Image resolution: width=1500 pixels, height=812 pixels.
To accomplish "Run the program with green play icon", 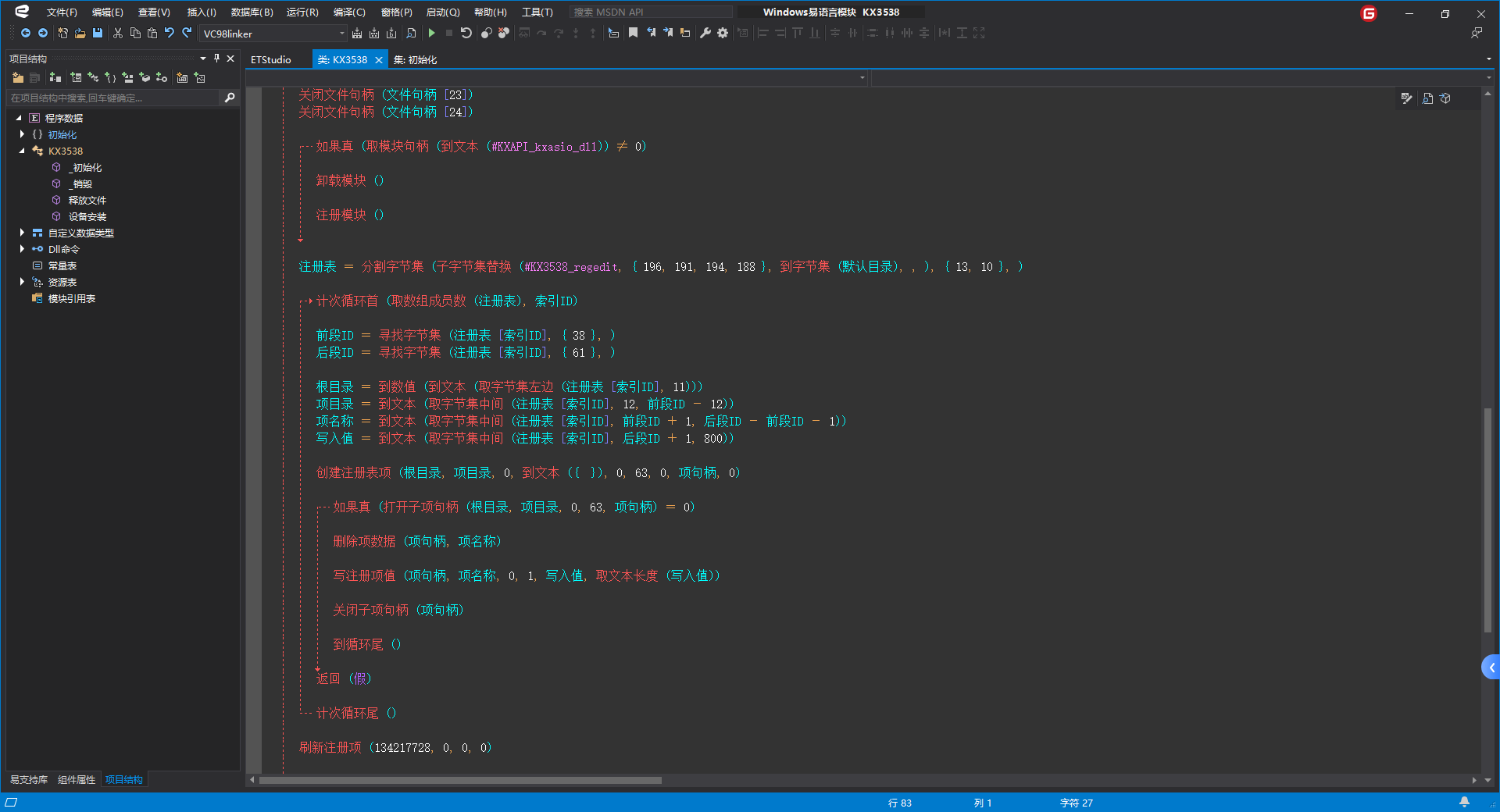I will (x=431, y=33).
